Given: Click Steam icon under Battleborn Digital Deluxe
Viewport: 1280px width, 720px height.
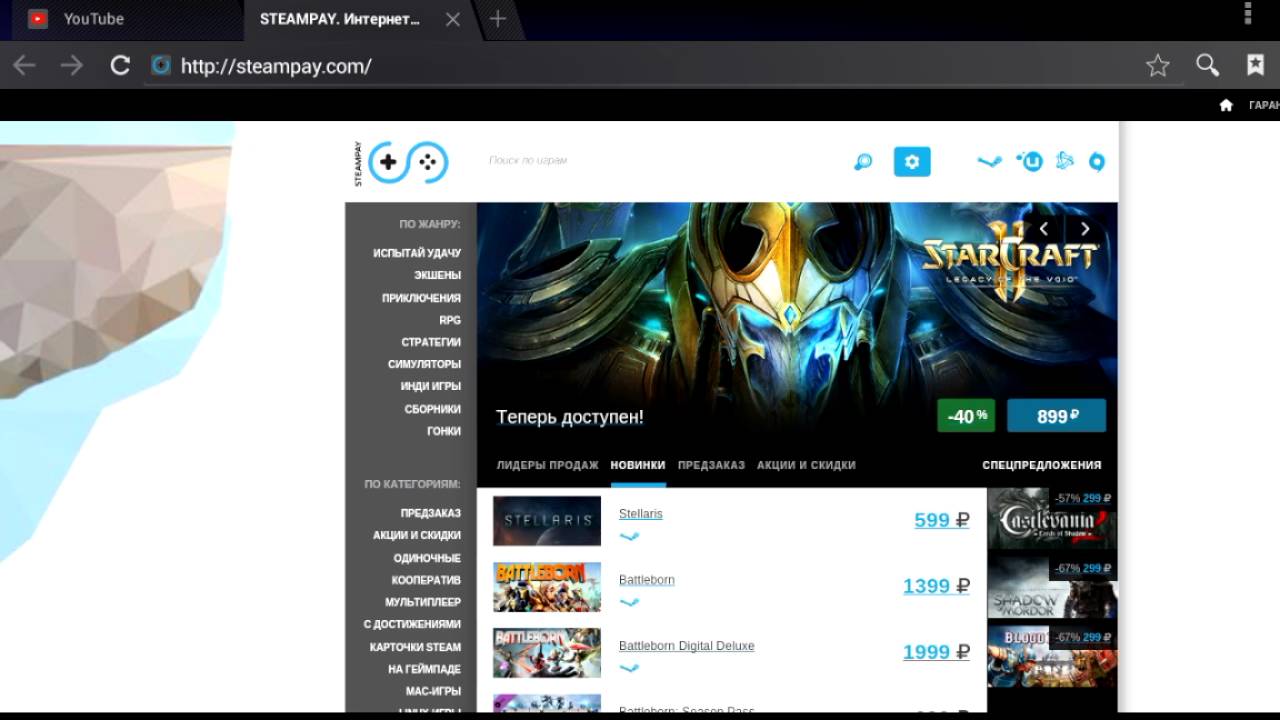Looking at the screenshot, I should click(x=629, y=668).
